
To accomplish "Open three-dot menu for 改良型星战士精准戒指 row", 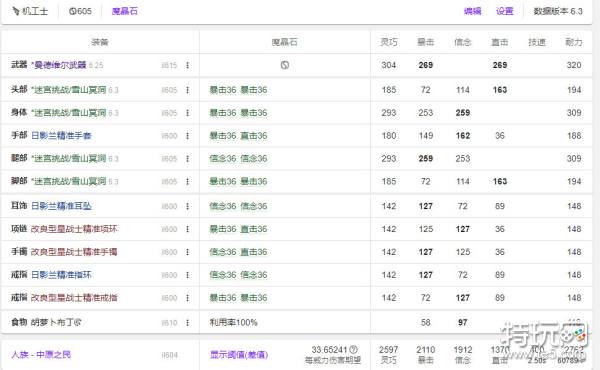I will tap(188, 298).
